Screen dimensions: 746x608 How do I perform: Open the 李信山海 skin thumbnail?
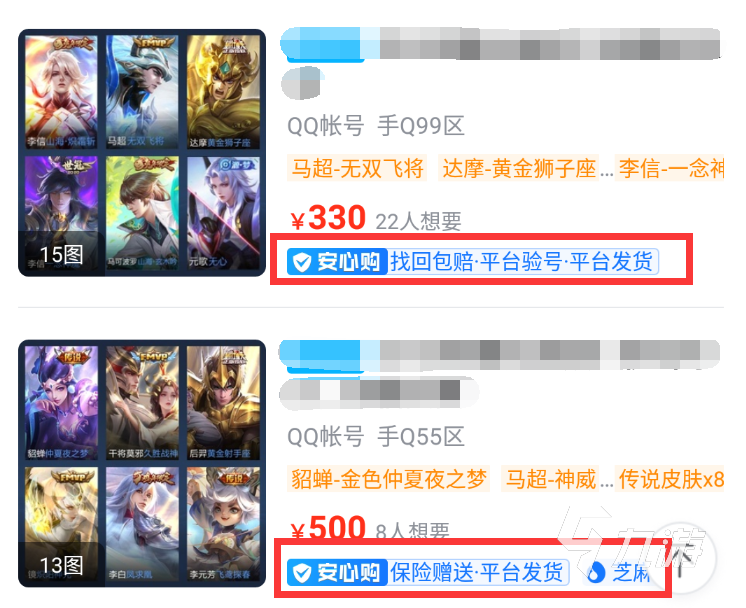(x=61, y=91)
